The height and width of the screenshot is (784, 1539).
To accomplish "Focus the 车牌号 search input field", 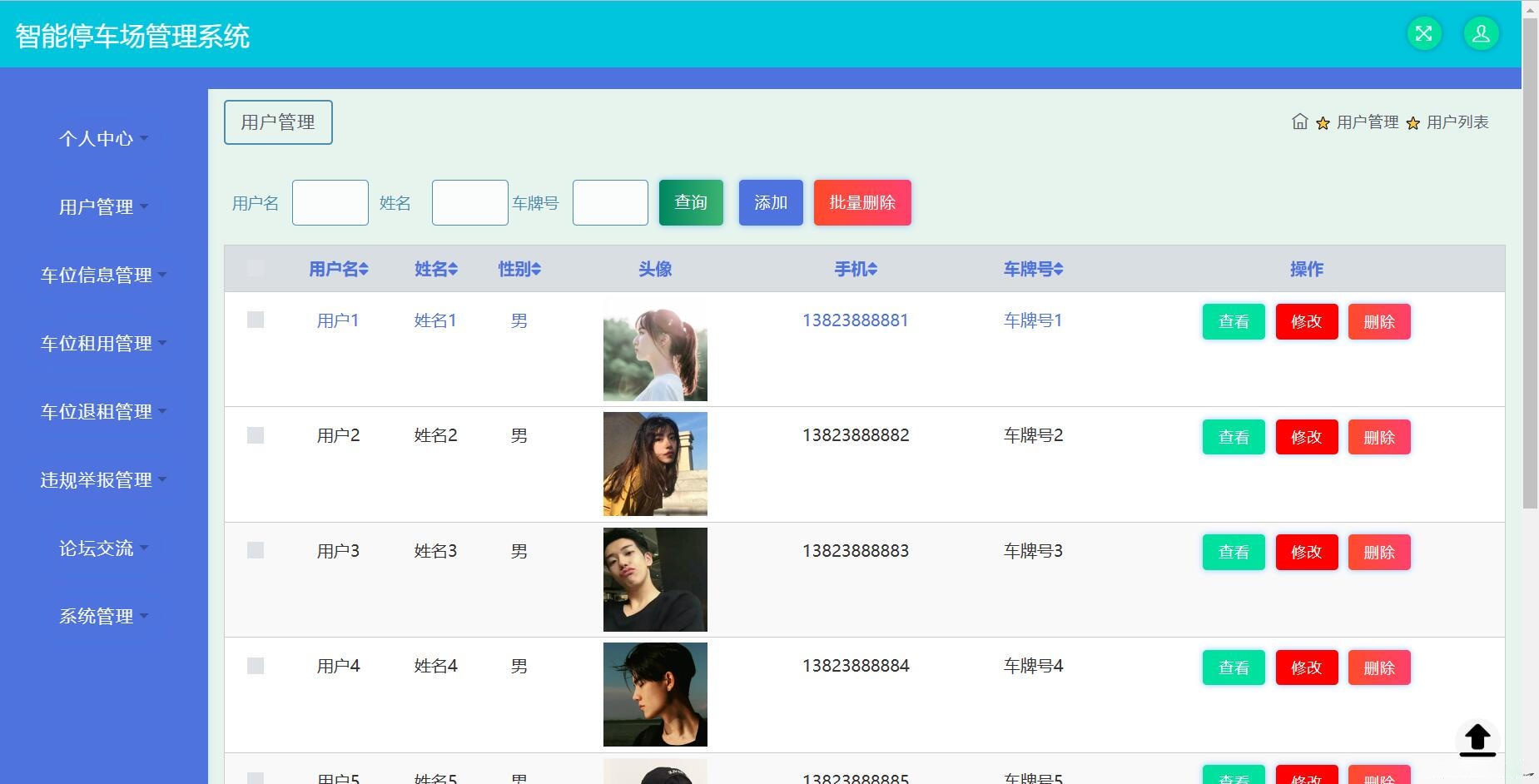I will coord(610,202).
